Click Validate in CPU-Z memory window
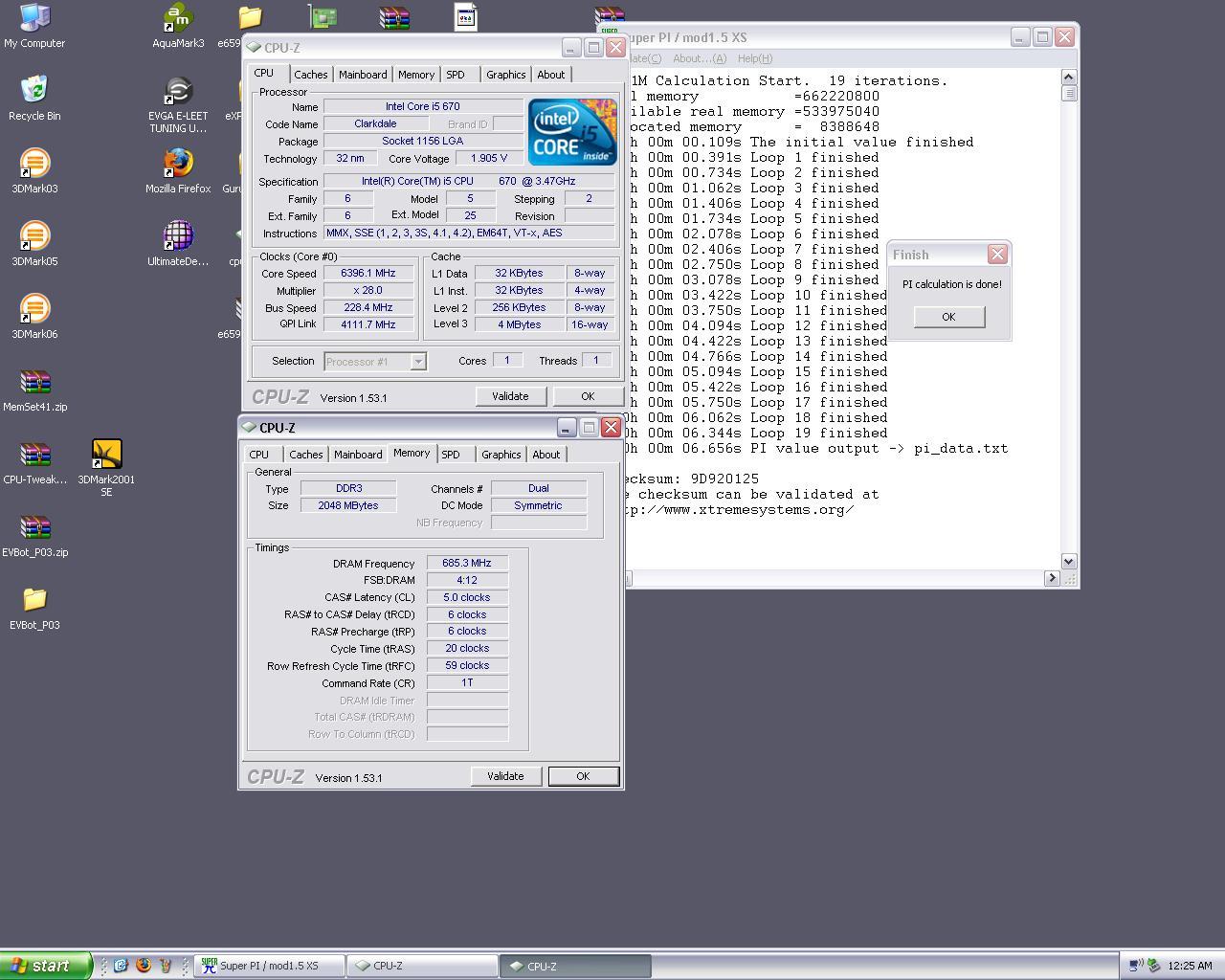Image resolution: width=1225 pixels, height=980 pixels. click(x=505, y=776)
